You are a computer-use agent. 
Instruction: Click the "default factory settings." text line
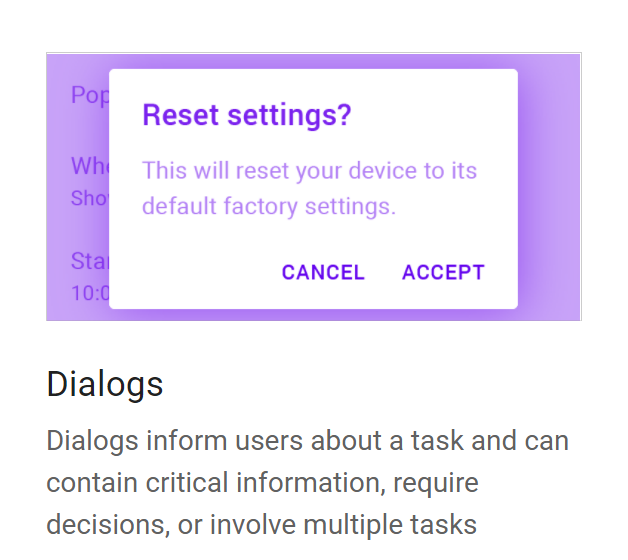click(x=269, y=207)
